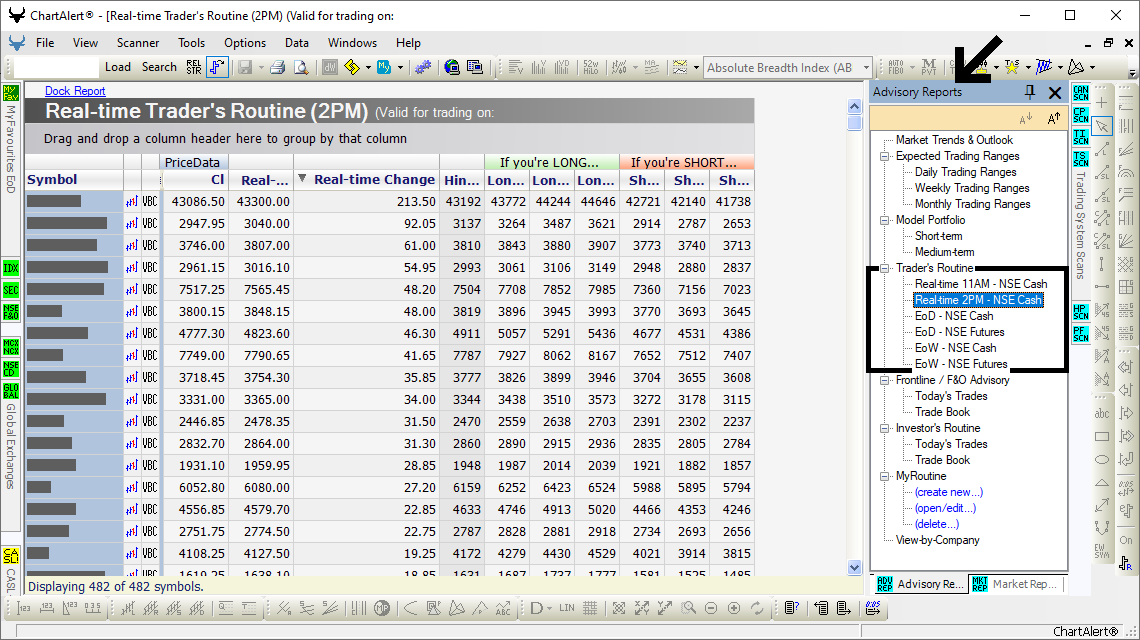The image size is (1140, 640).
Task: Select EoD - NSE Futures report
Action: coord(960,332)
